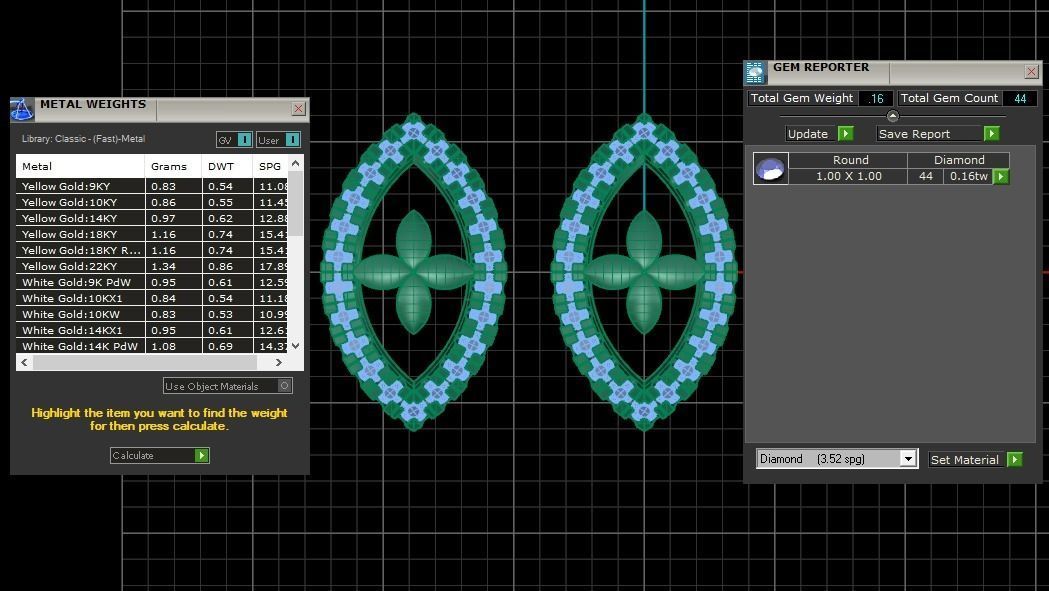The height and width of the screenshot is (591, 1049).
Task: Click the horizontal scrollbar in the metal table
Action: pyautogui.click(x=145, y=362)
